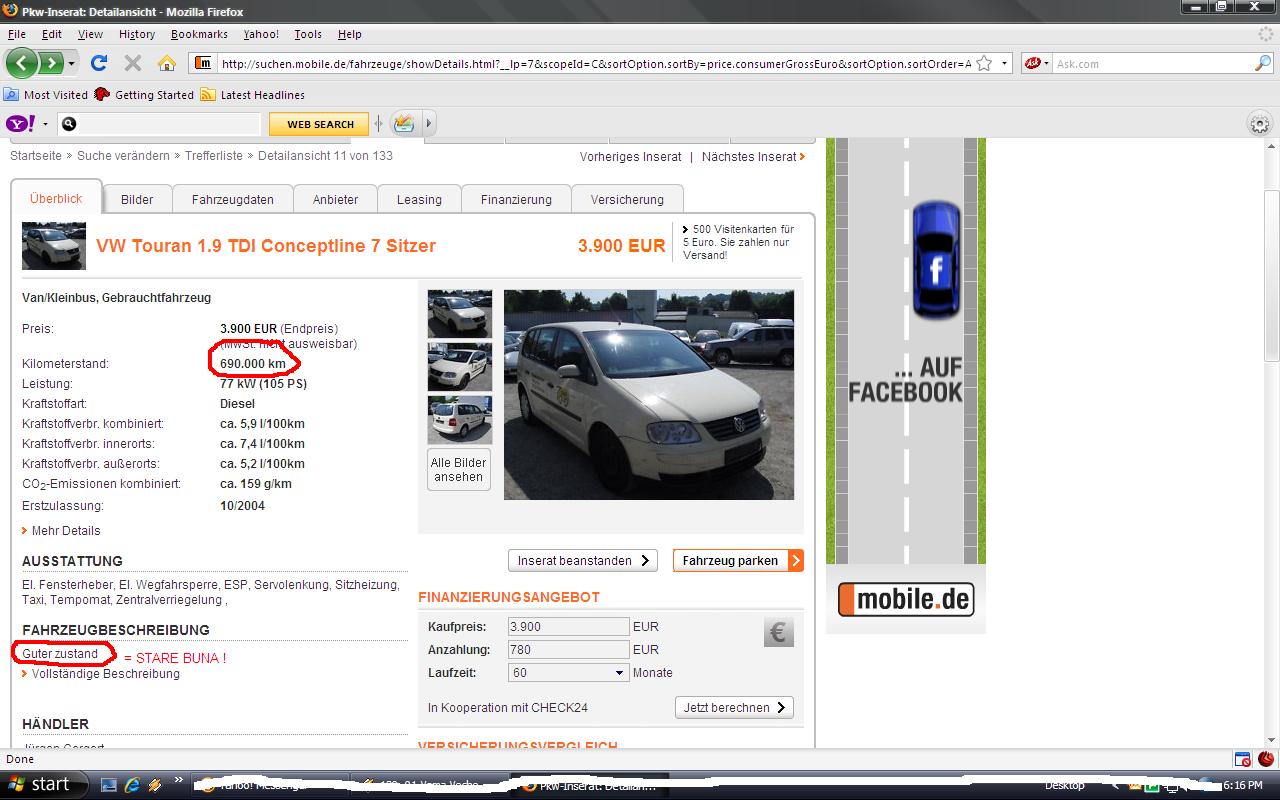Expand the Mehr Details section

click(65, 531)
